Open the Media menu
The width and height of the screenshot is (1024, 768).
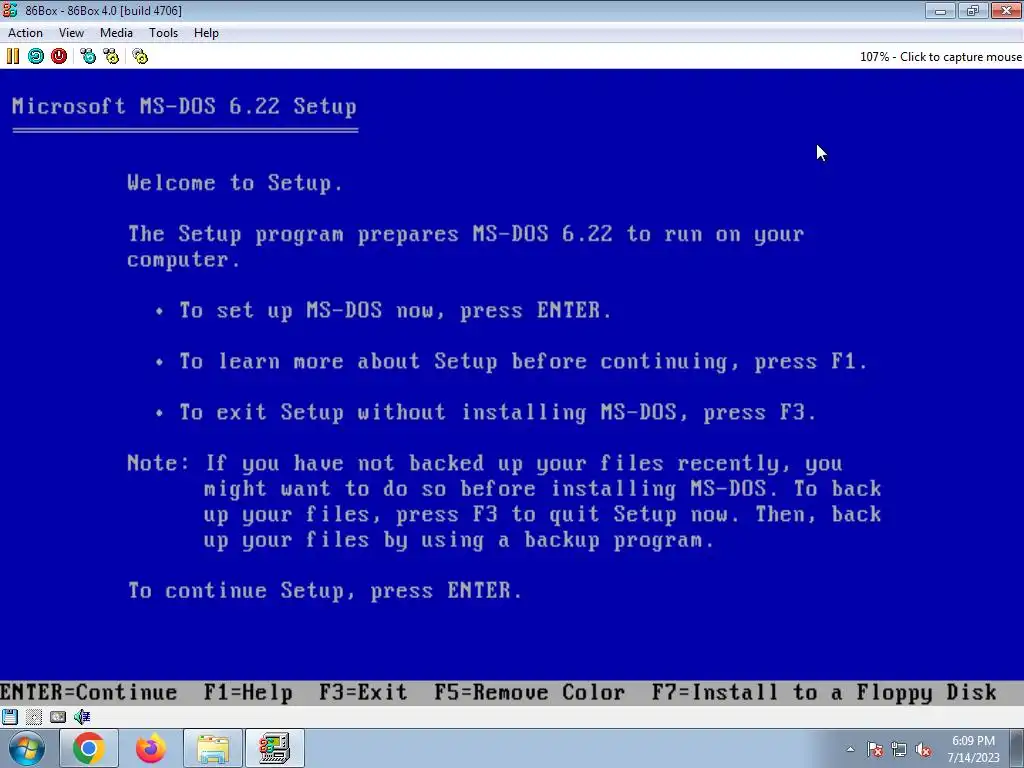click(x=116, y=33)
